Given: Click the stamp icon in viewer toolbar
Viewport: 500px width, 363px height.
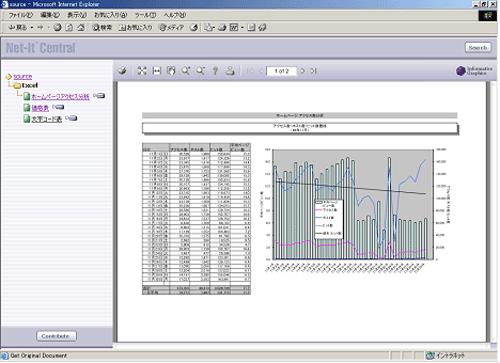Looking at the screenshot, I should click(230, 71).
